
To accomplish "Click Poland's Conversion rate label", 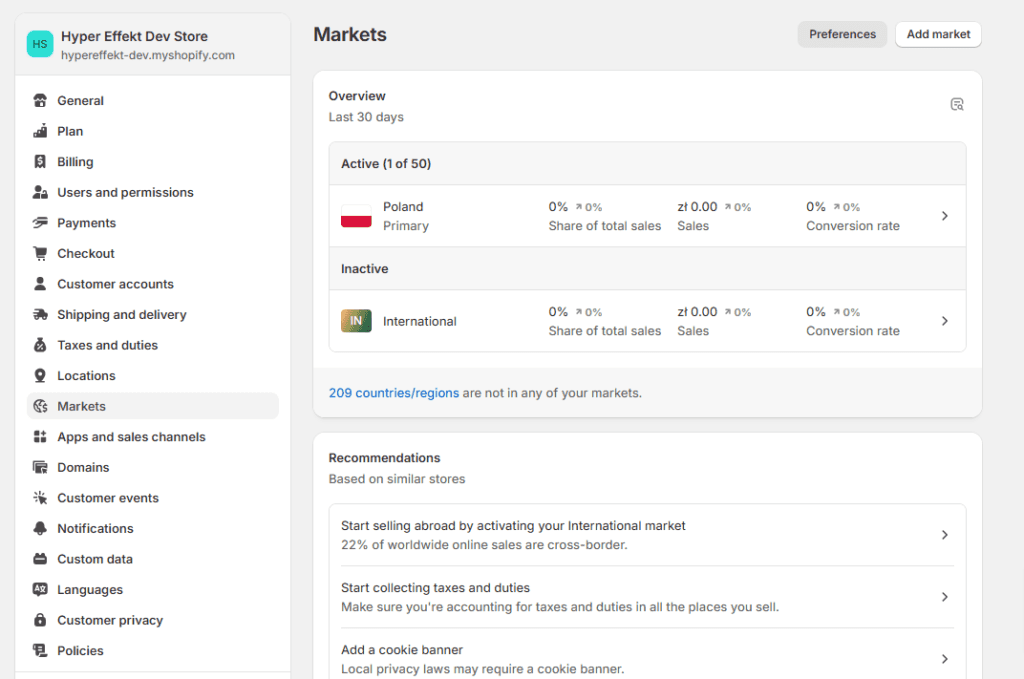I will tap(852, 226).
